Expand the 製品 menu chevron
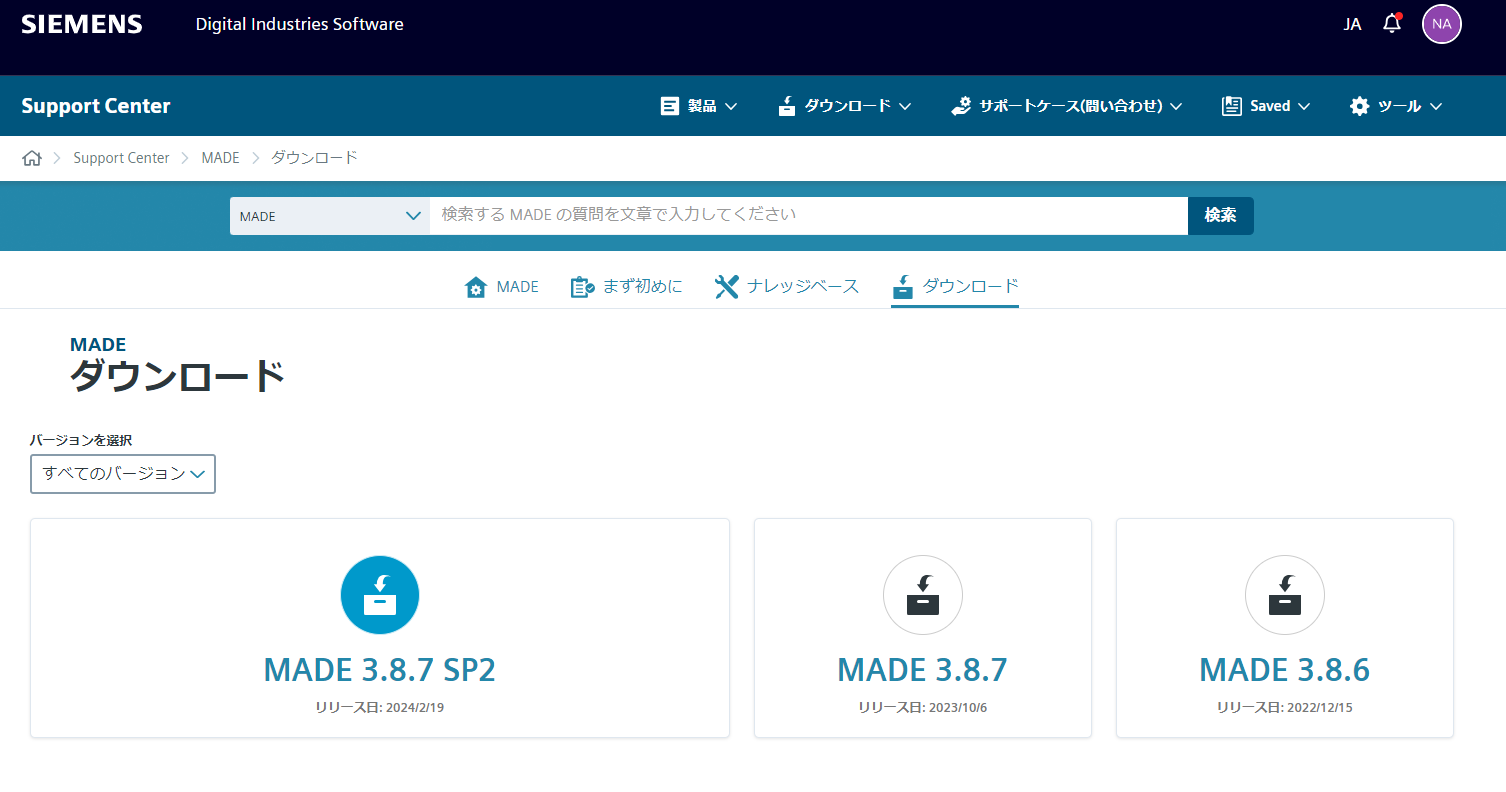 731,106
